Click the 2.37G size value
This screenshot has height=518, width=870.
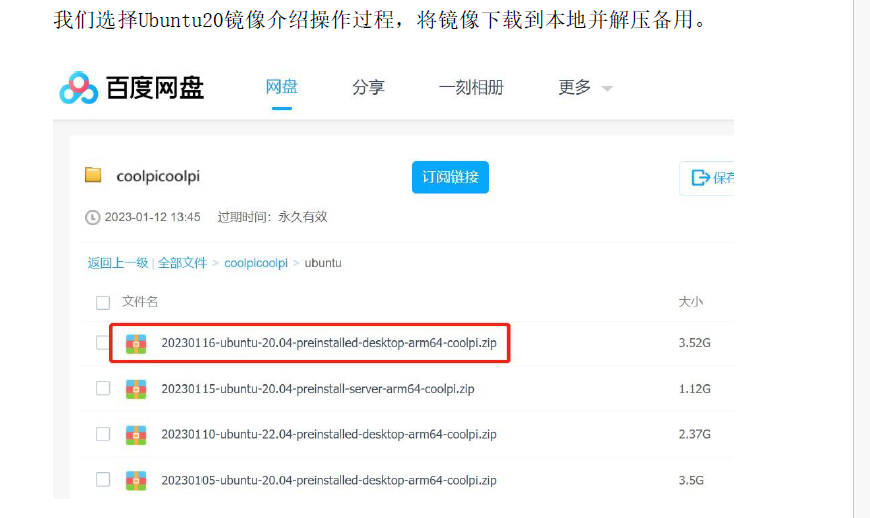[695, 434]
